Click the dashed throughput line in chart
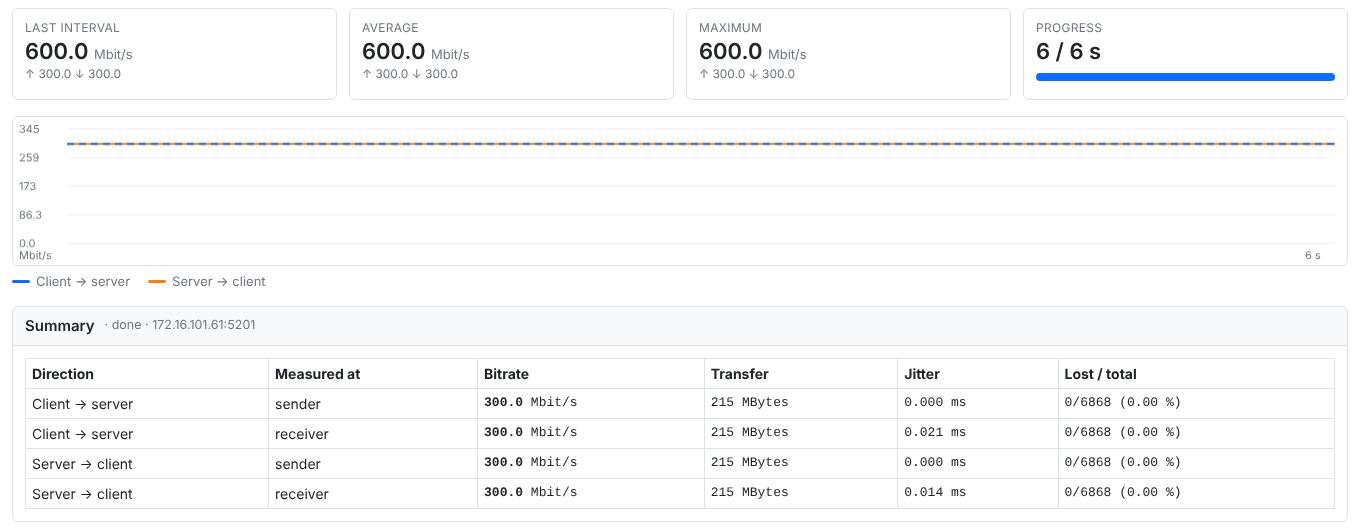The height and width of the screenshot is (530, 1360). pyautogui.click(x=700, y=144)
